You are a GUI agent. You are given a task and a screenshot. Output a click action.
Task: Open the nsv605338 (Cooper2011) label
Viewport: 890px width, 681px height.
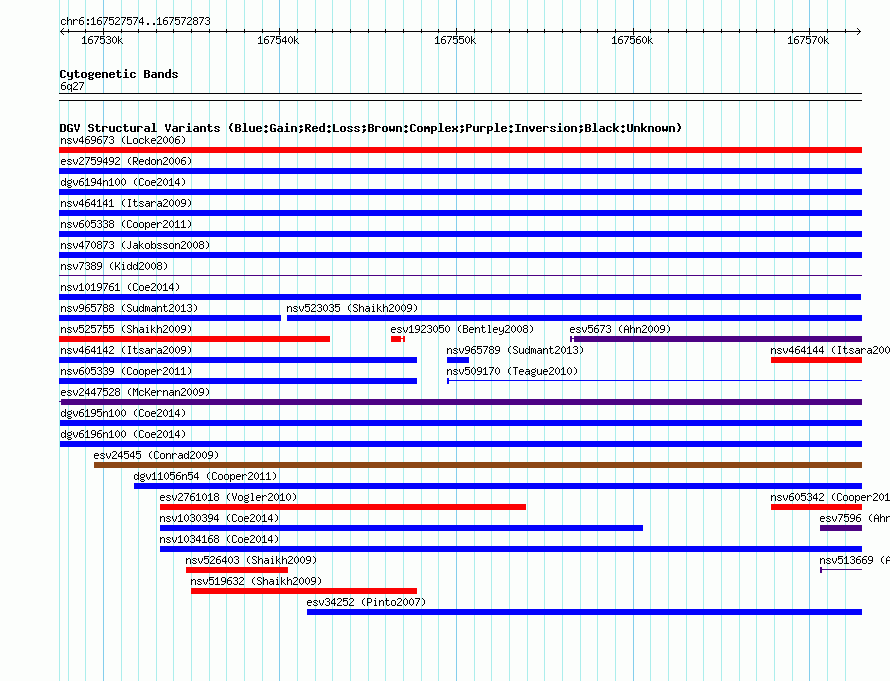[x=126, y=224]
